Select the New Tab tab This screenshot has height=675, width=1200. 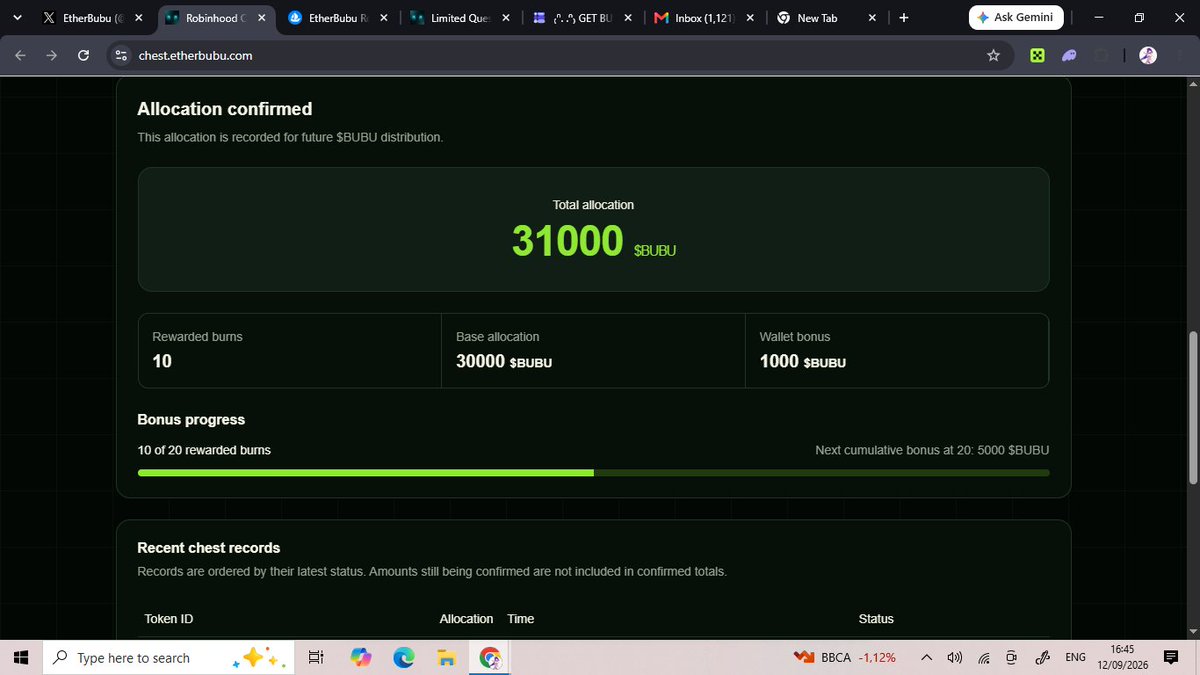825,18
